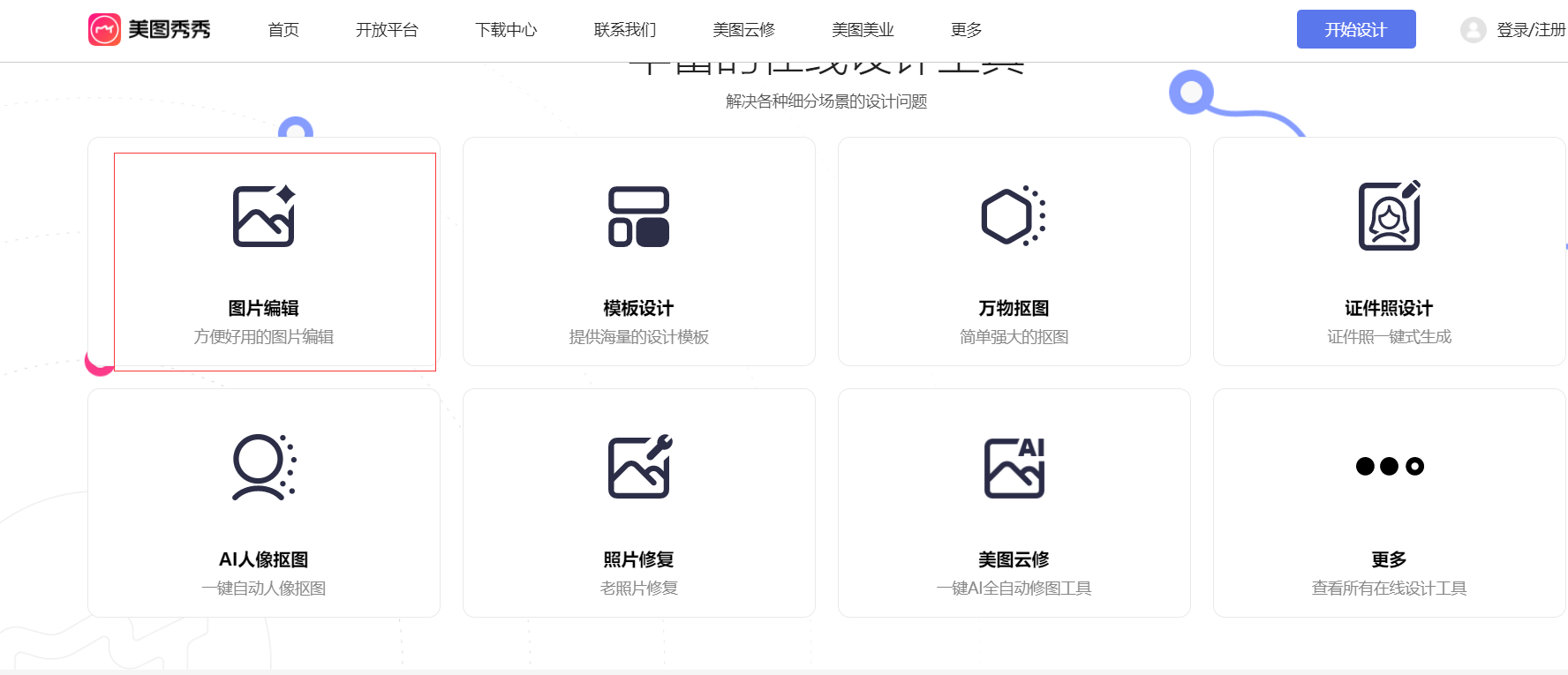Click the 更多 card title
The height and width of the screenshot is (675, 1568).
click(x=1390, y=559)
